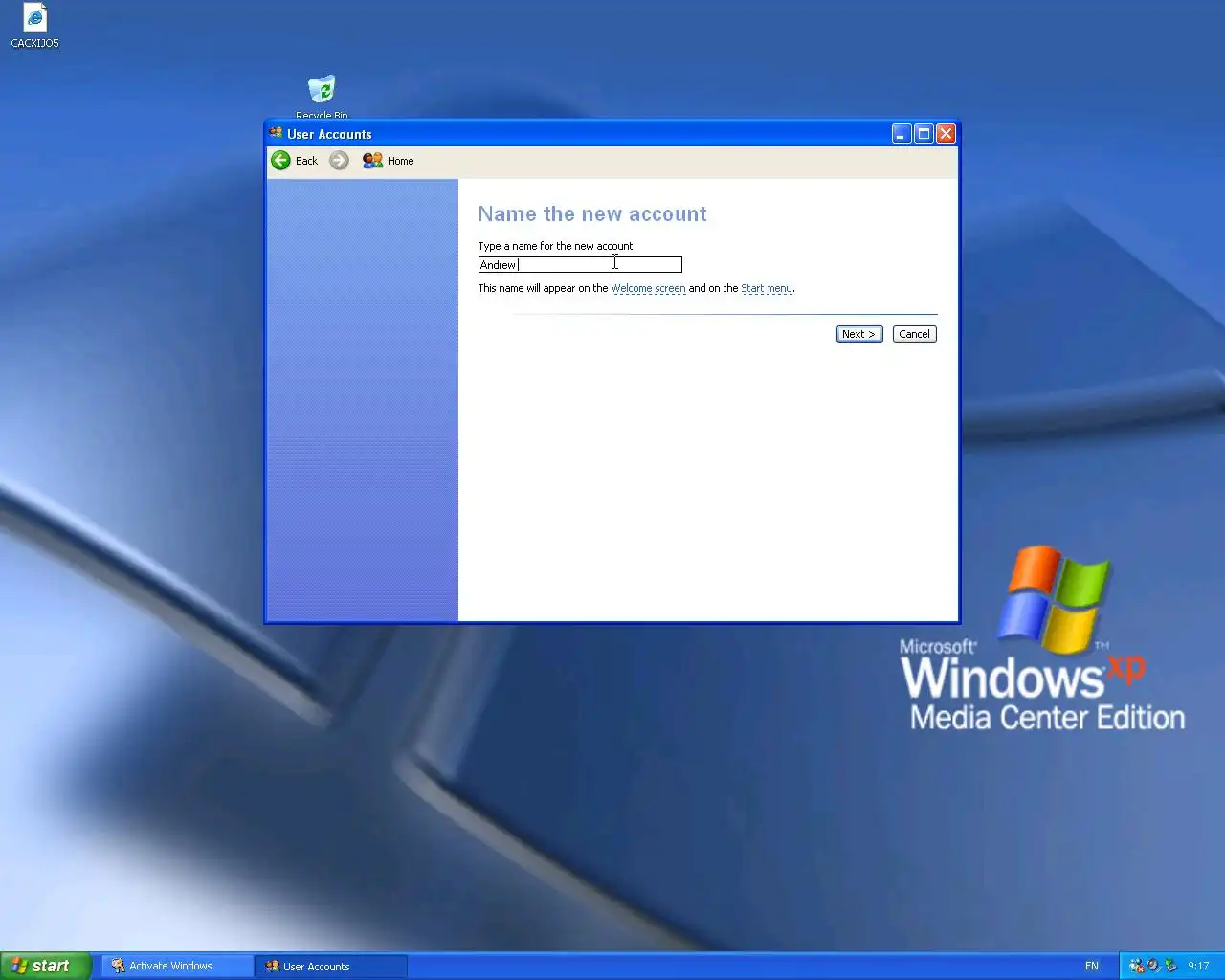Click the Next > button

pyautogui.click(x=858, y=334)
